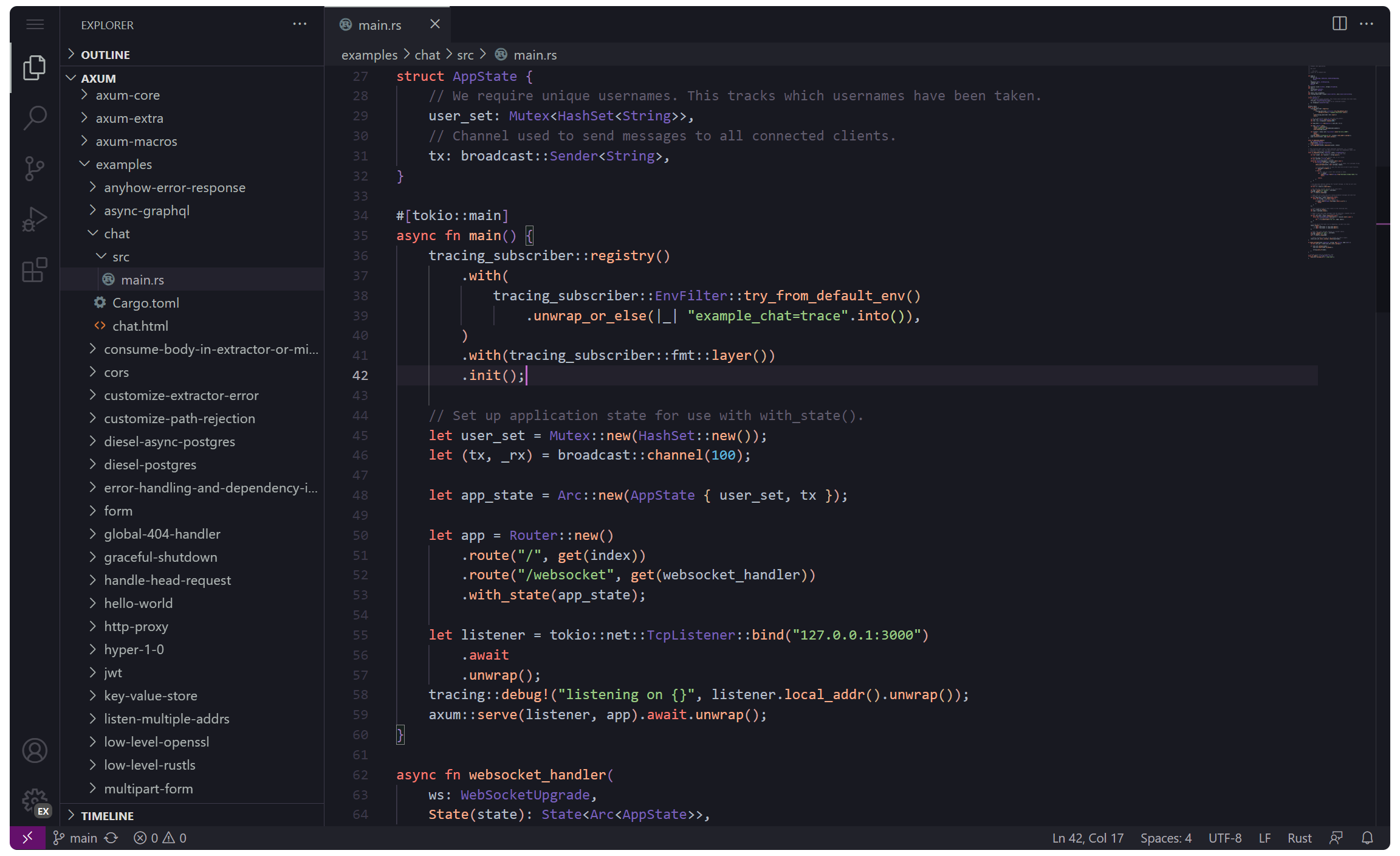This screenshot has height=856, width=1400.
Task: Open the Search view in activity bar
Action: pyautogui.click(x=35, y=118)
